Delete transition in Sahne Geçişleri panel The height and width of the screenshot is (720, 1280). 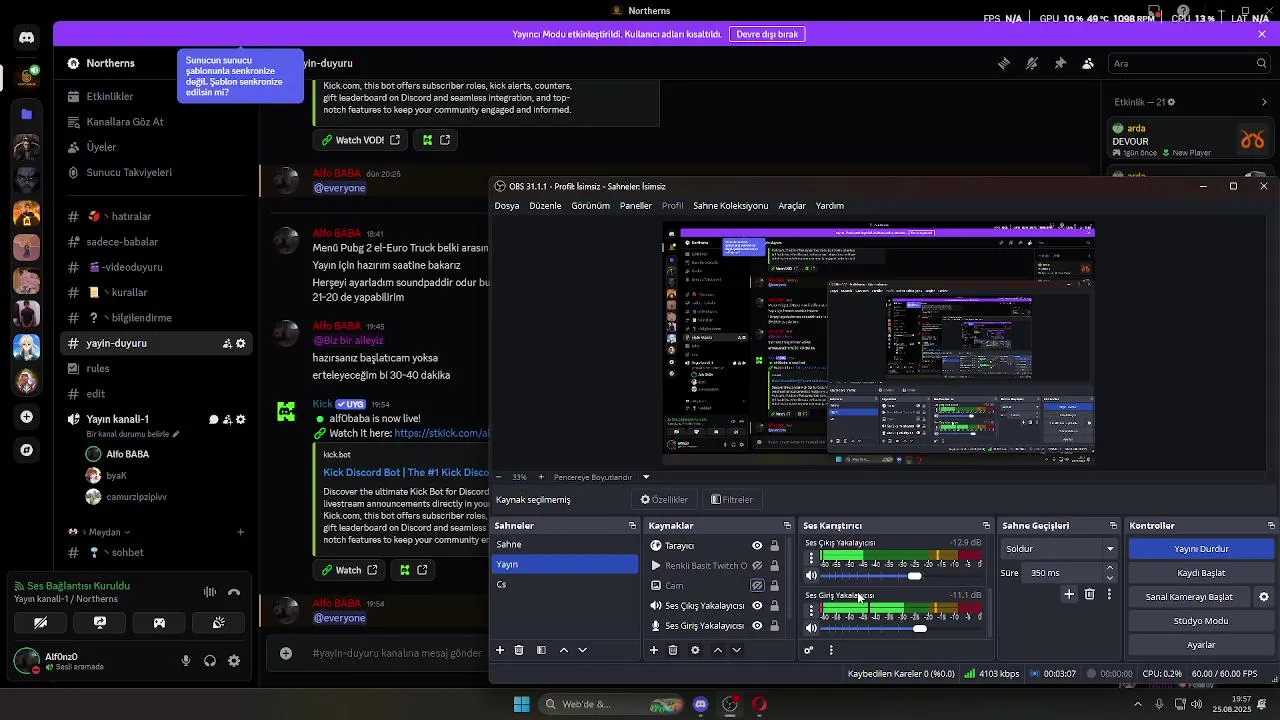(x=1090, y=594)
